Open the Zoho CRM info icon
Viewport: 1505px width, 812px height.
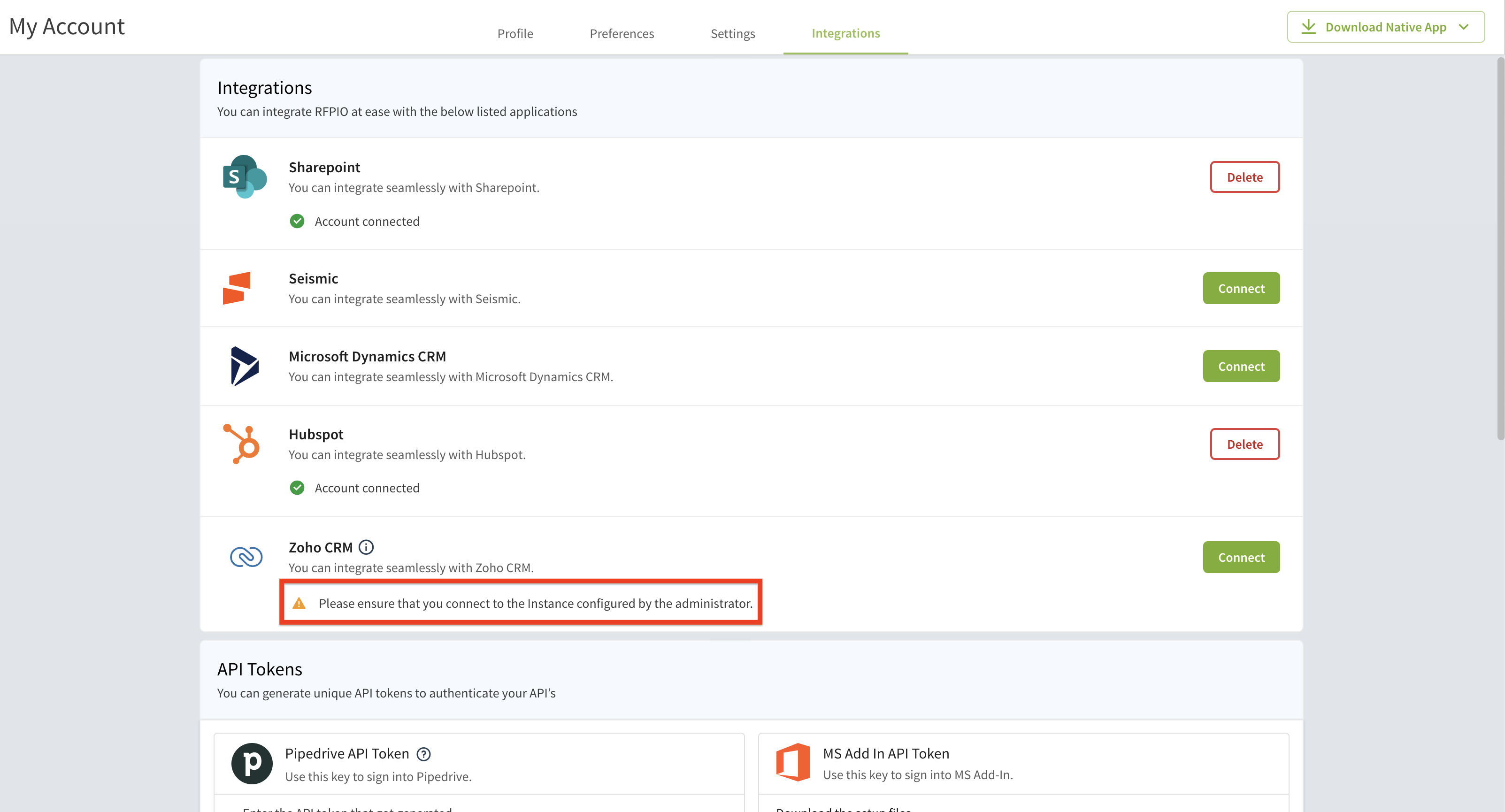[x=366, y=547]
